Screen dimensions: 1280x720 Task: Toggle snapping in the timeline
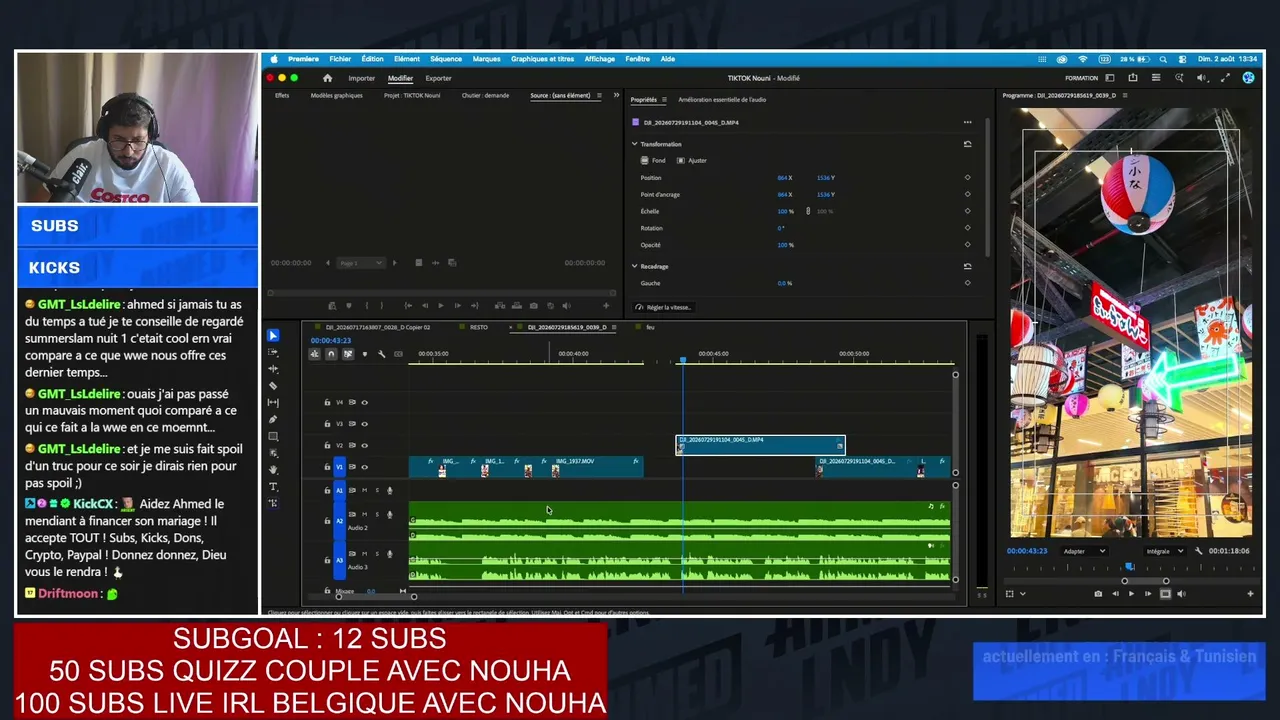331,354
